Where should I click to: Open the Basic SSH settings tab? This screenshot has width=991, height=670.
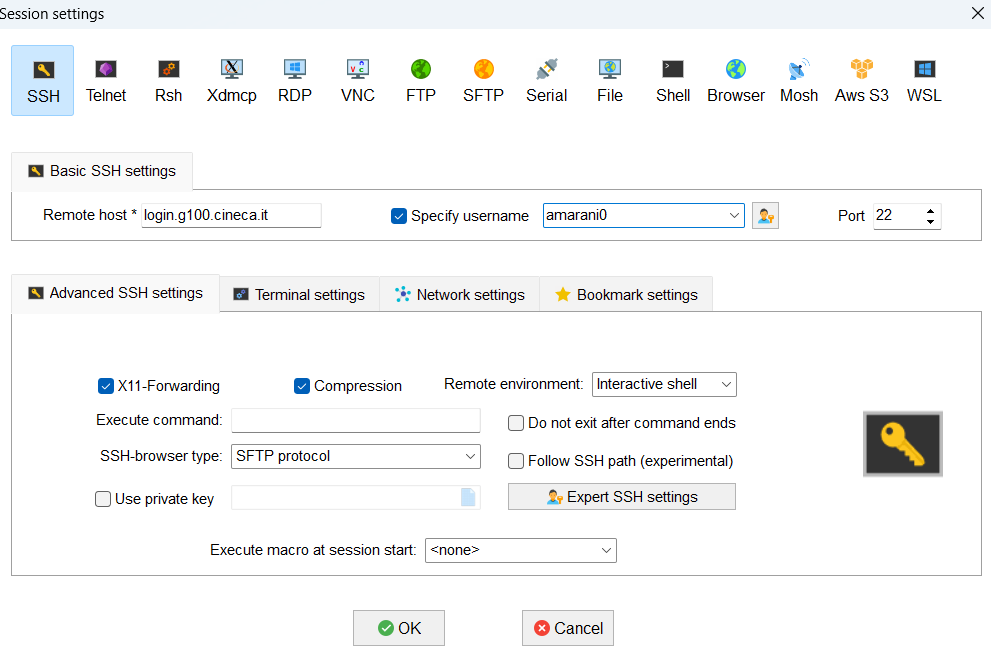coord(102,171)
